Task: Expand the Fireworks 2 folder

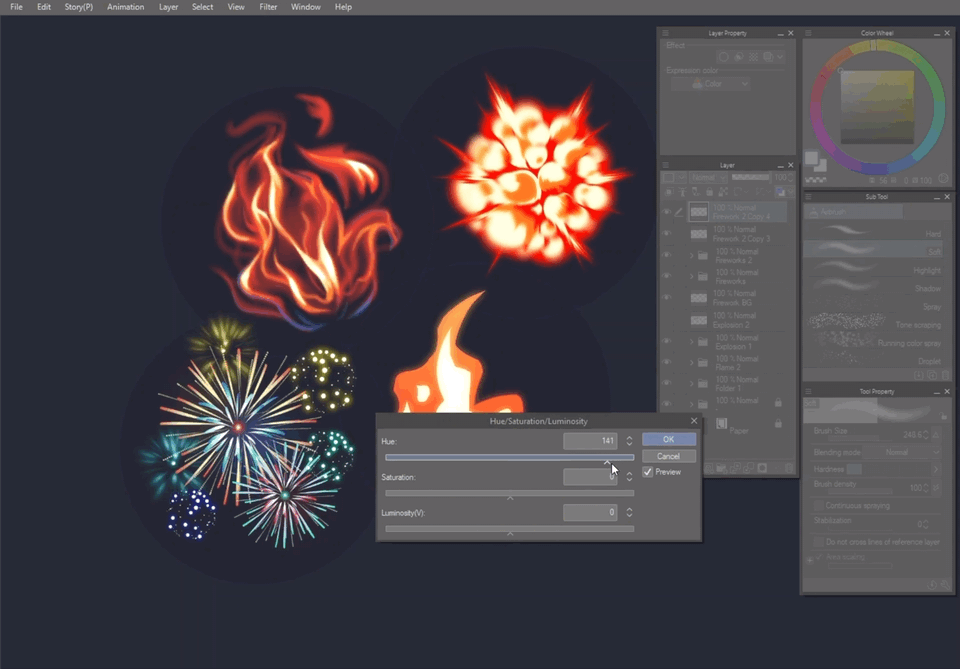Action: [692, 255]
